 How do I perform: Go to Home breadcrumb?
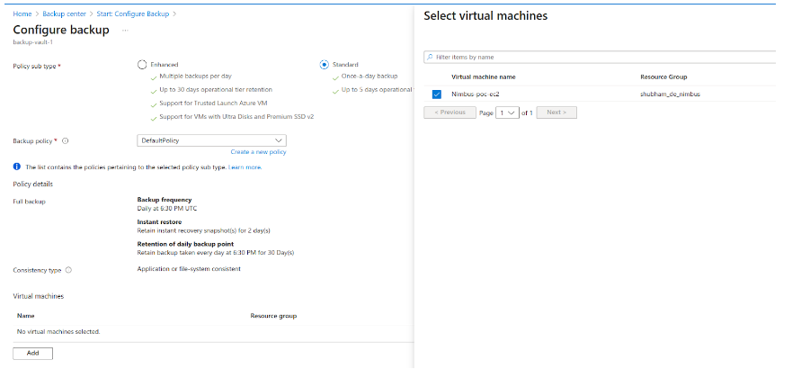[x=22, y=14]
